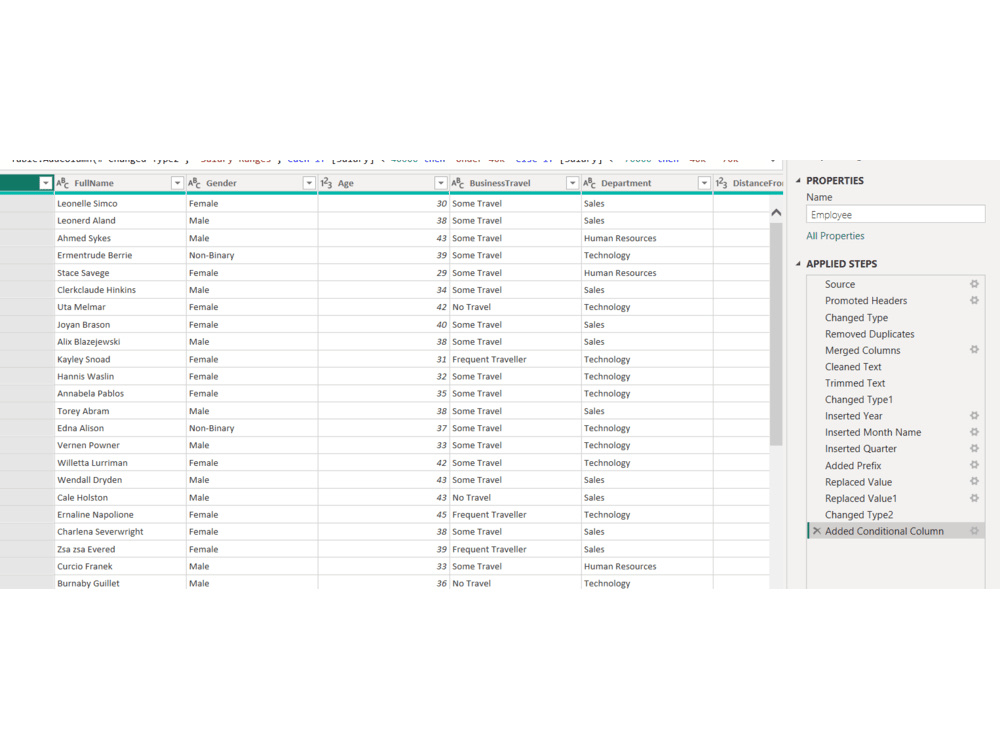The width and height of the screenshot is (1000, 750).
Task: Collapse the PROPERTIES section
Action: click(798, 180)
